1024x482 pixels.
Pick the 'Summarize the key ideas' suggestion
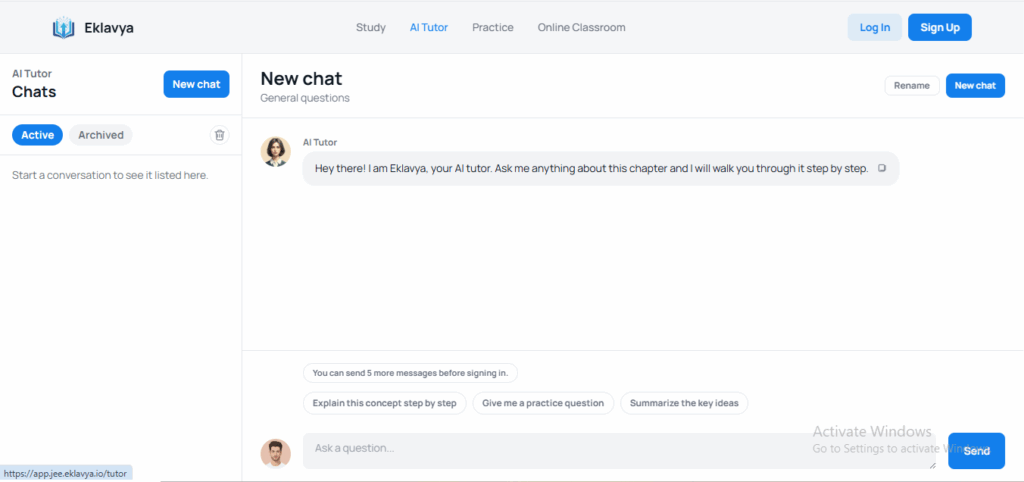click(684, 403)
